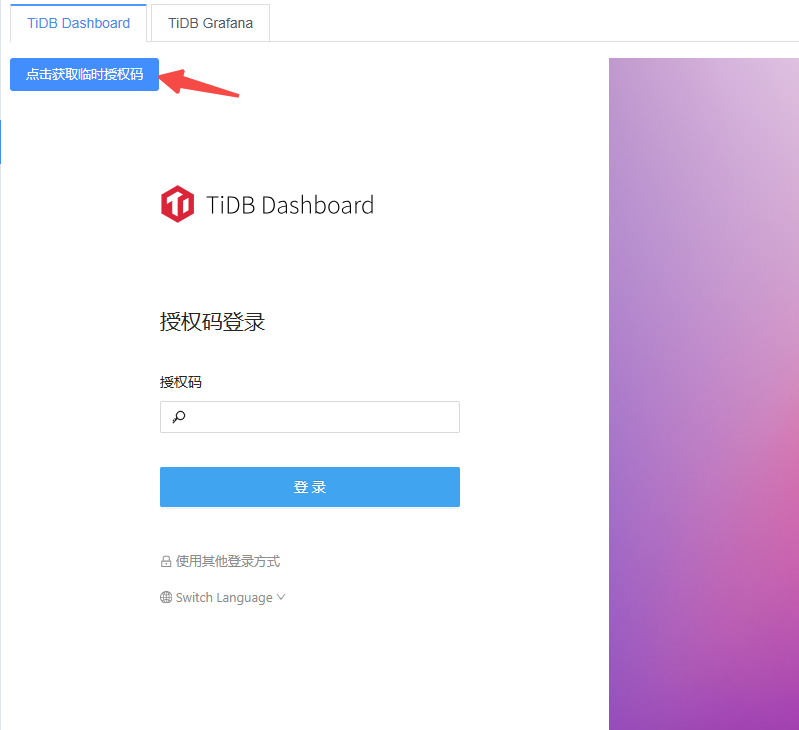This screenshot has height=730, width=799.
Task: Click the red TiDB hexagon logo
Action: pos(177,204)
